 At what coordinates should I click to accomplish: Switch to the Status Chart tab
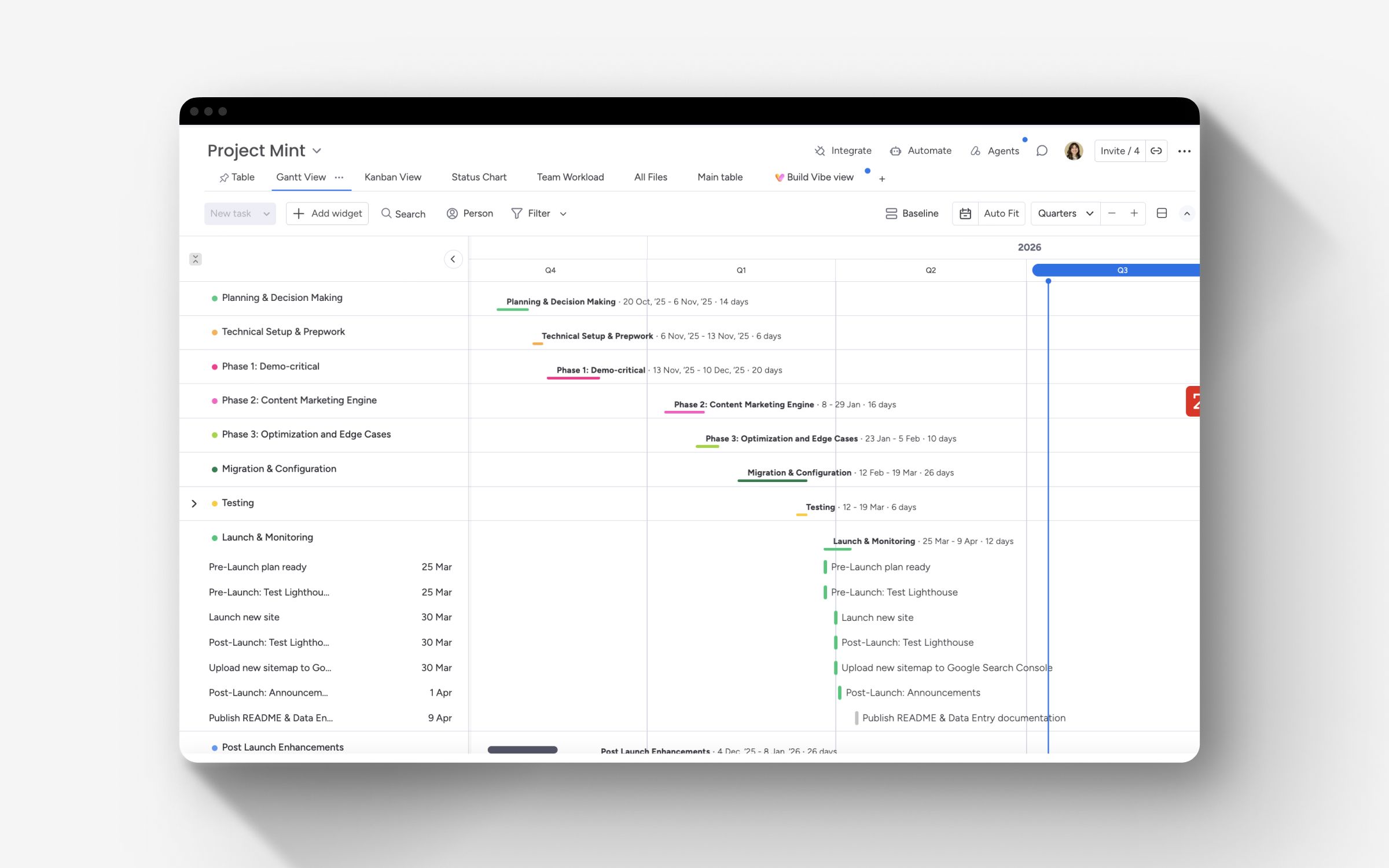click(x=479, y=177)
